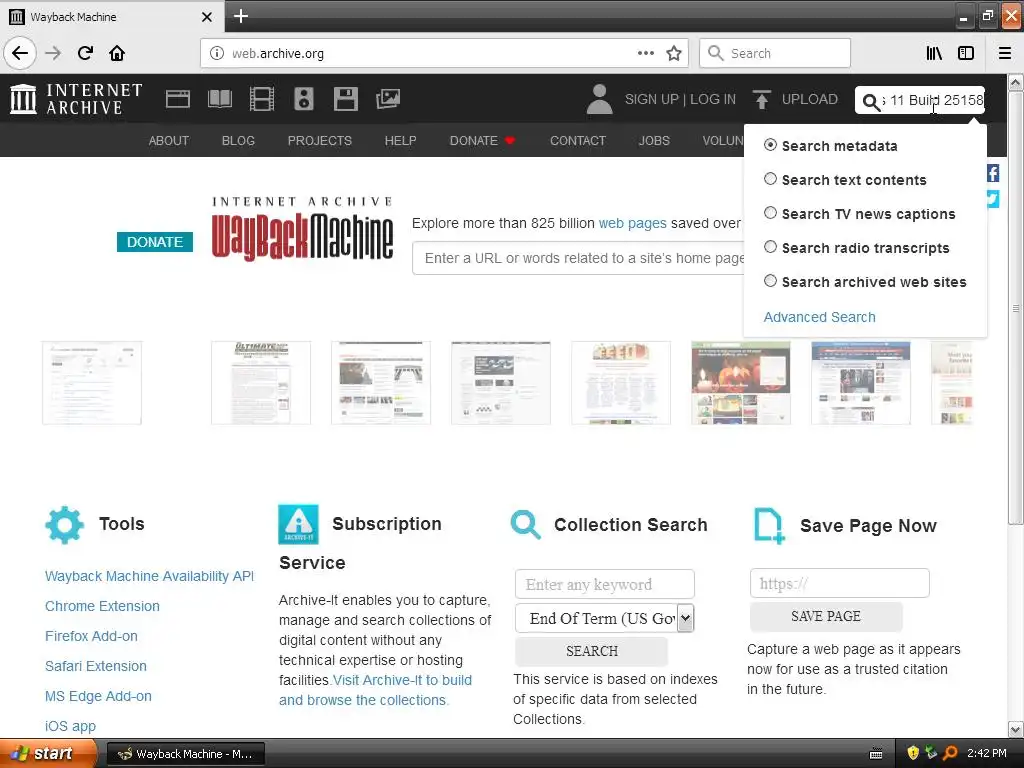Click the LOG IN link
Viewport: 1024px width, 768px height.
(713, 99)
